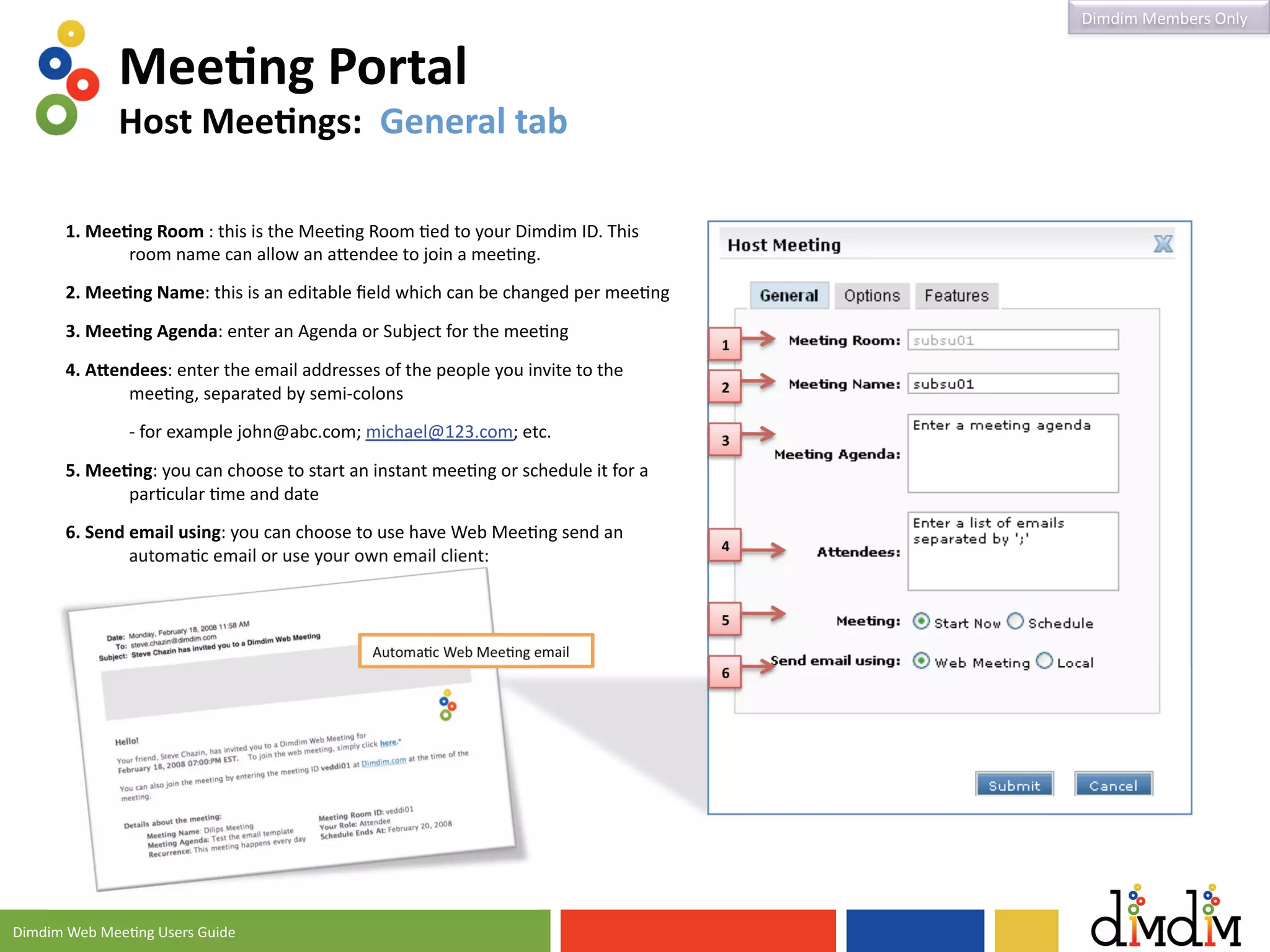Choose Web Meeting for sending email

coord(921,661)
